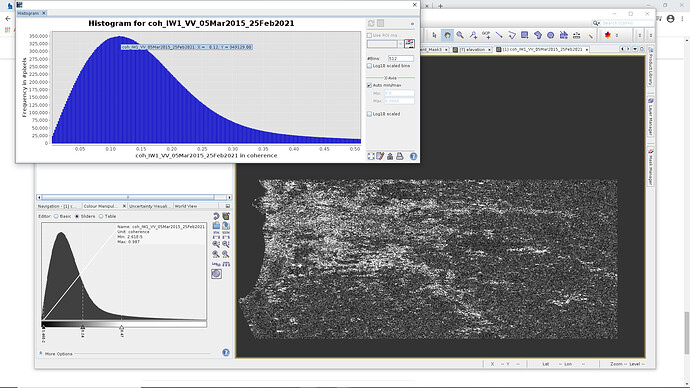Activate the panning hand tool

pos(447,35)
